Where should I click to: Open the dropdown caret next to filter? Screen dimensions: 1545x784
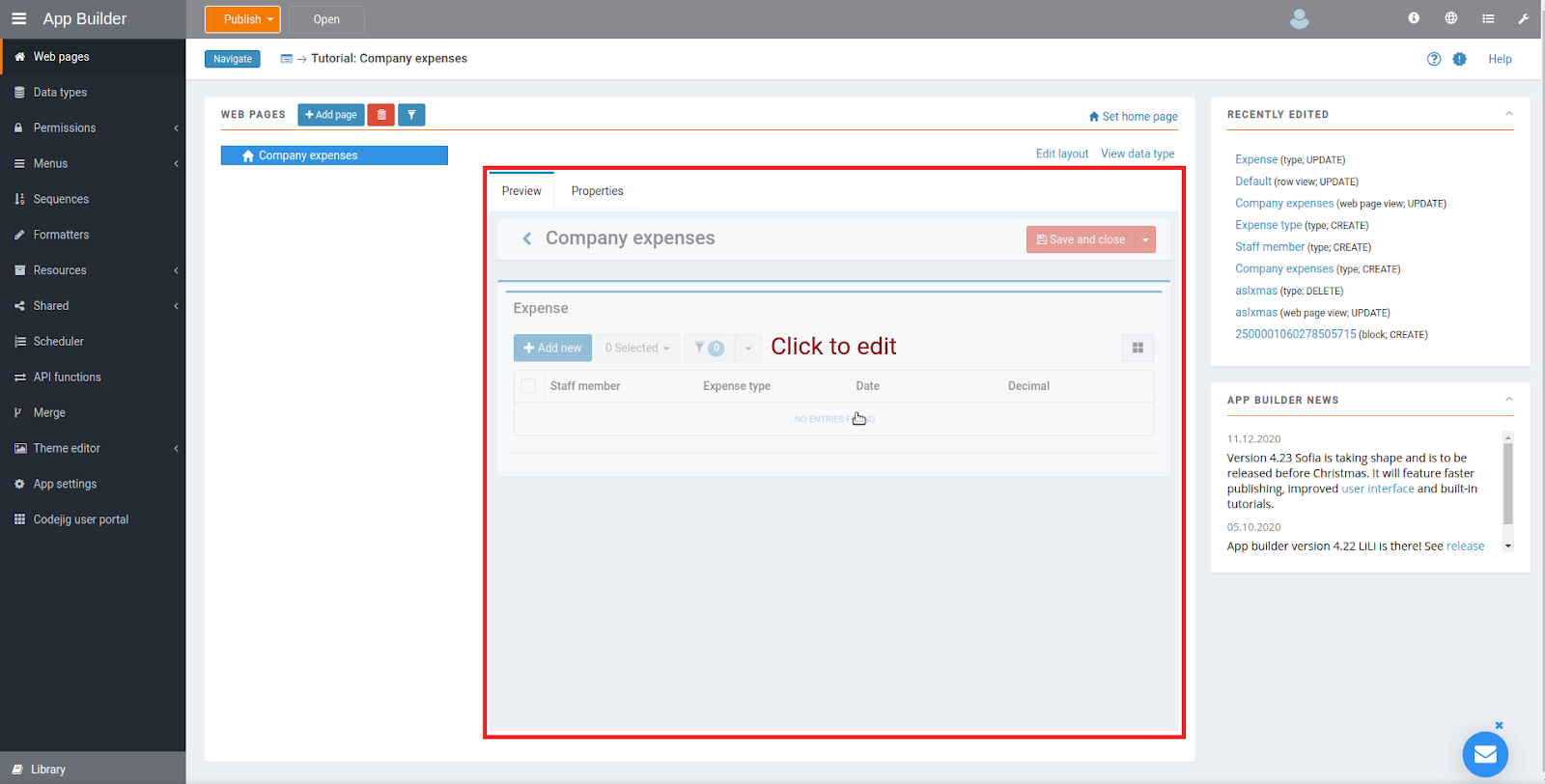point(748,348)
